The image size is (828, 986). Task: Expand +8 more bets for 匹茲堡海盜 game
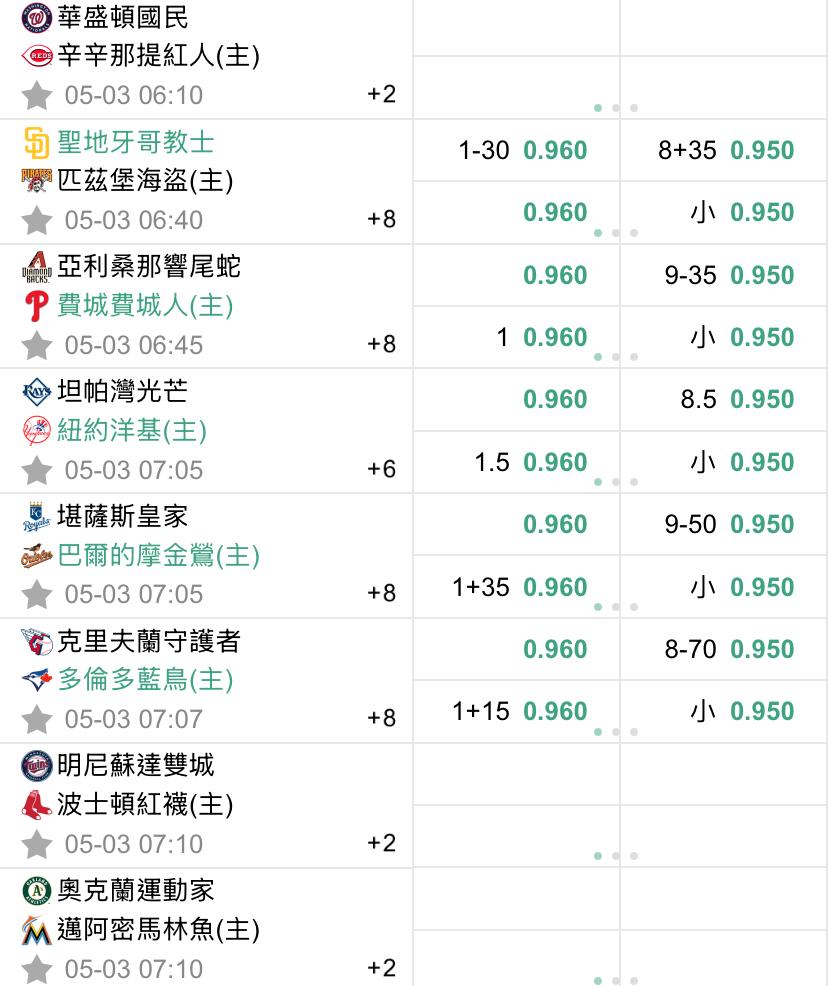382,219
